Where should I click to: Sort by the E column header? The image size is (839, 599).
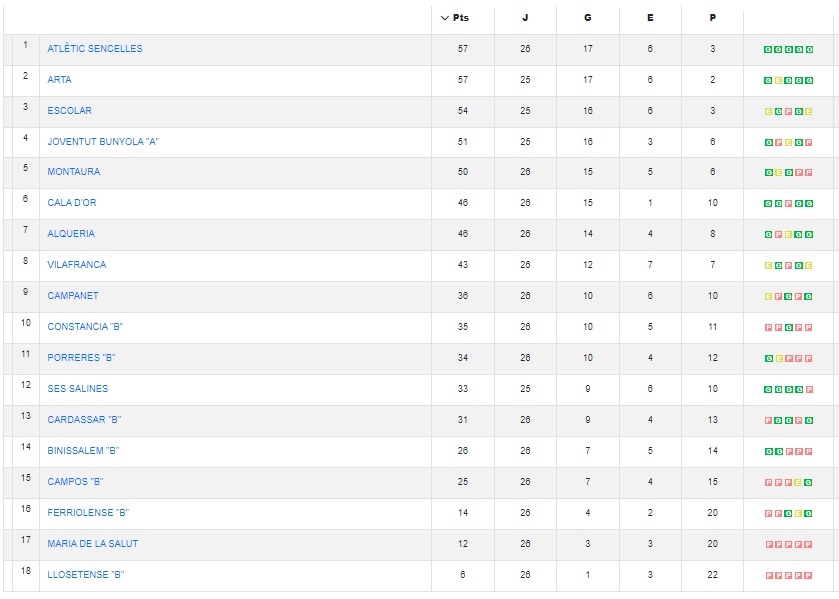[650, 18]
